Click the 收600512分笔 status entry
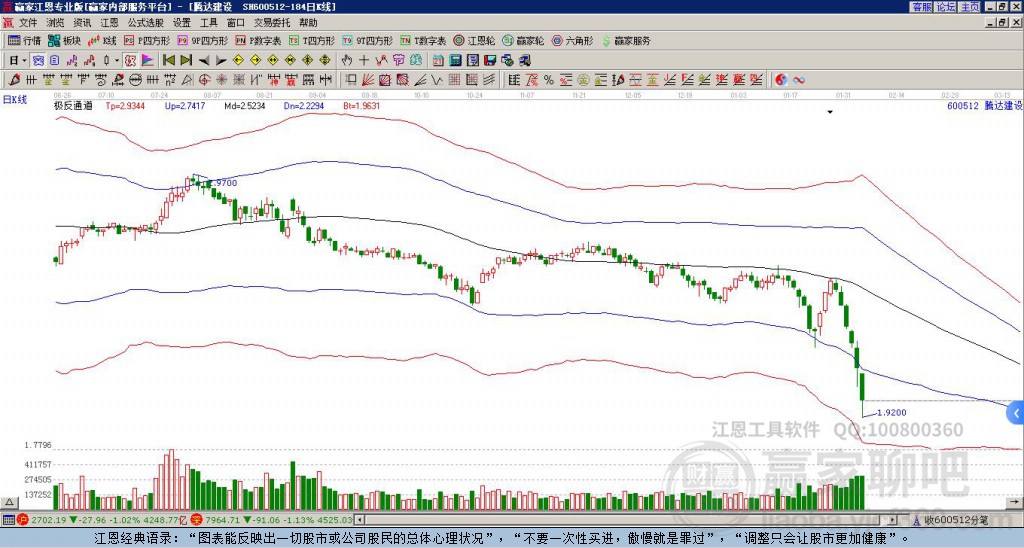Viewport: 1024px width, 548px height. (955, 520)
